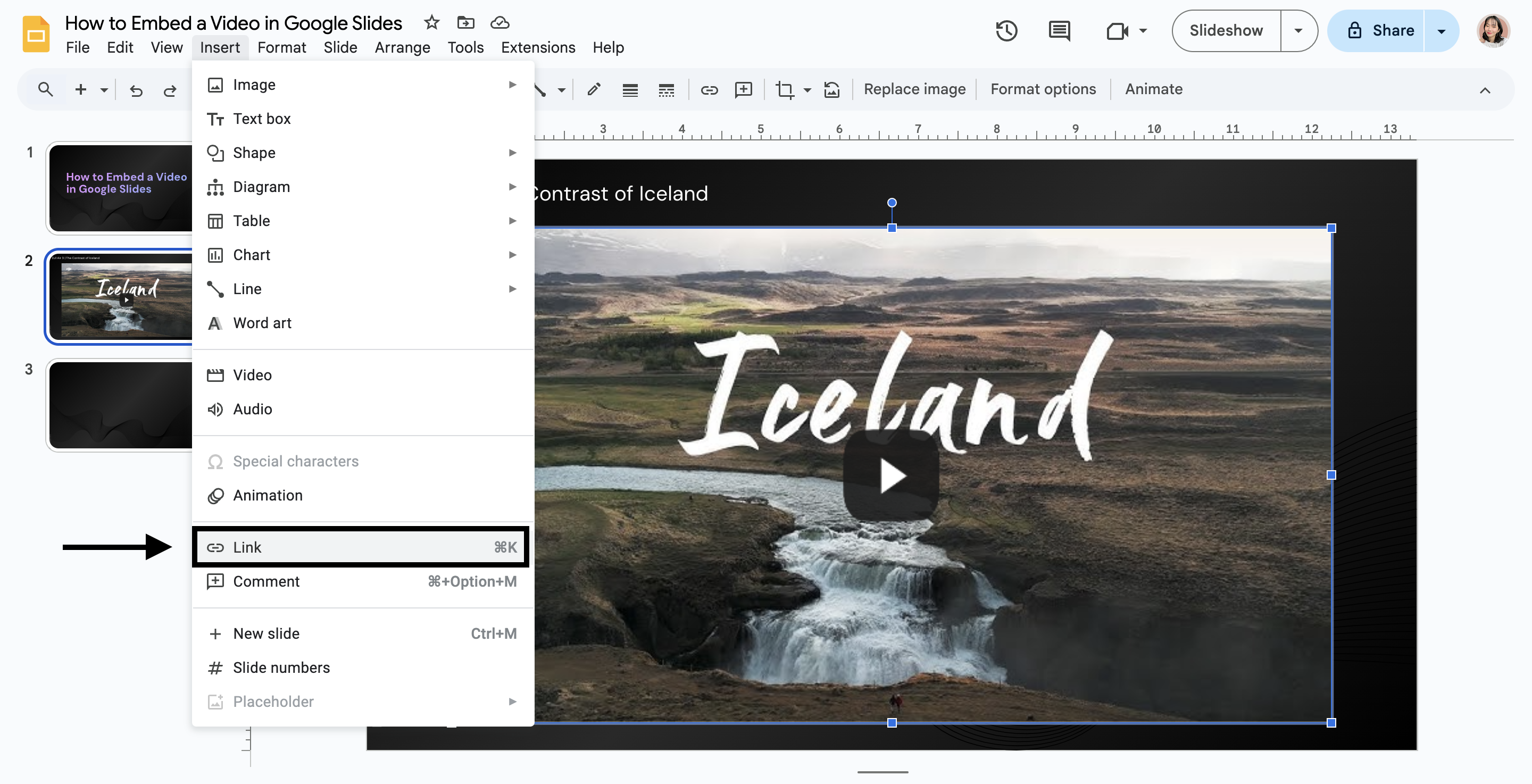The image size is (1532, 784).
Task: Click the border weight icon
Action: coord(630,90)
